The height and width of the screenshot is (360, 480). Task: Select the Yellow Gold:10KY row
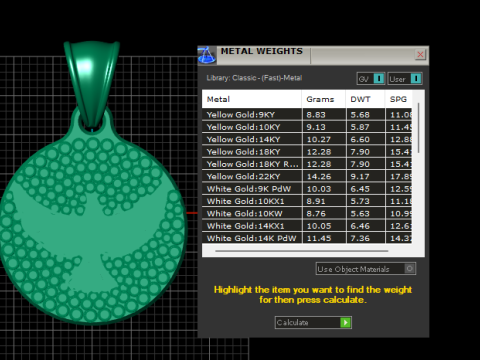click(307, 127)
